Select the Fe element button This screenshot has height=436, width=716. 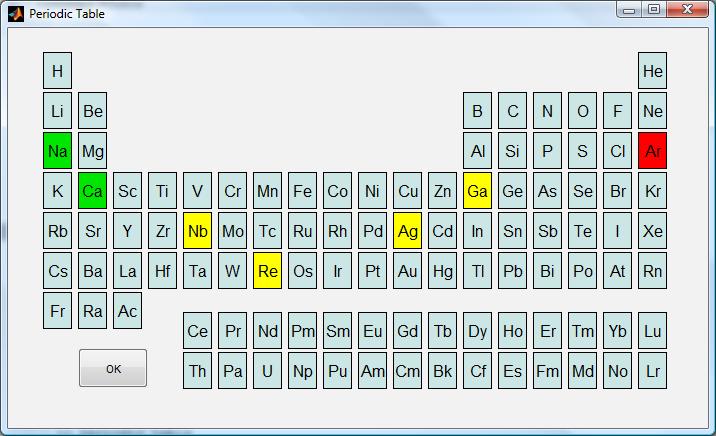pos(302,190)
